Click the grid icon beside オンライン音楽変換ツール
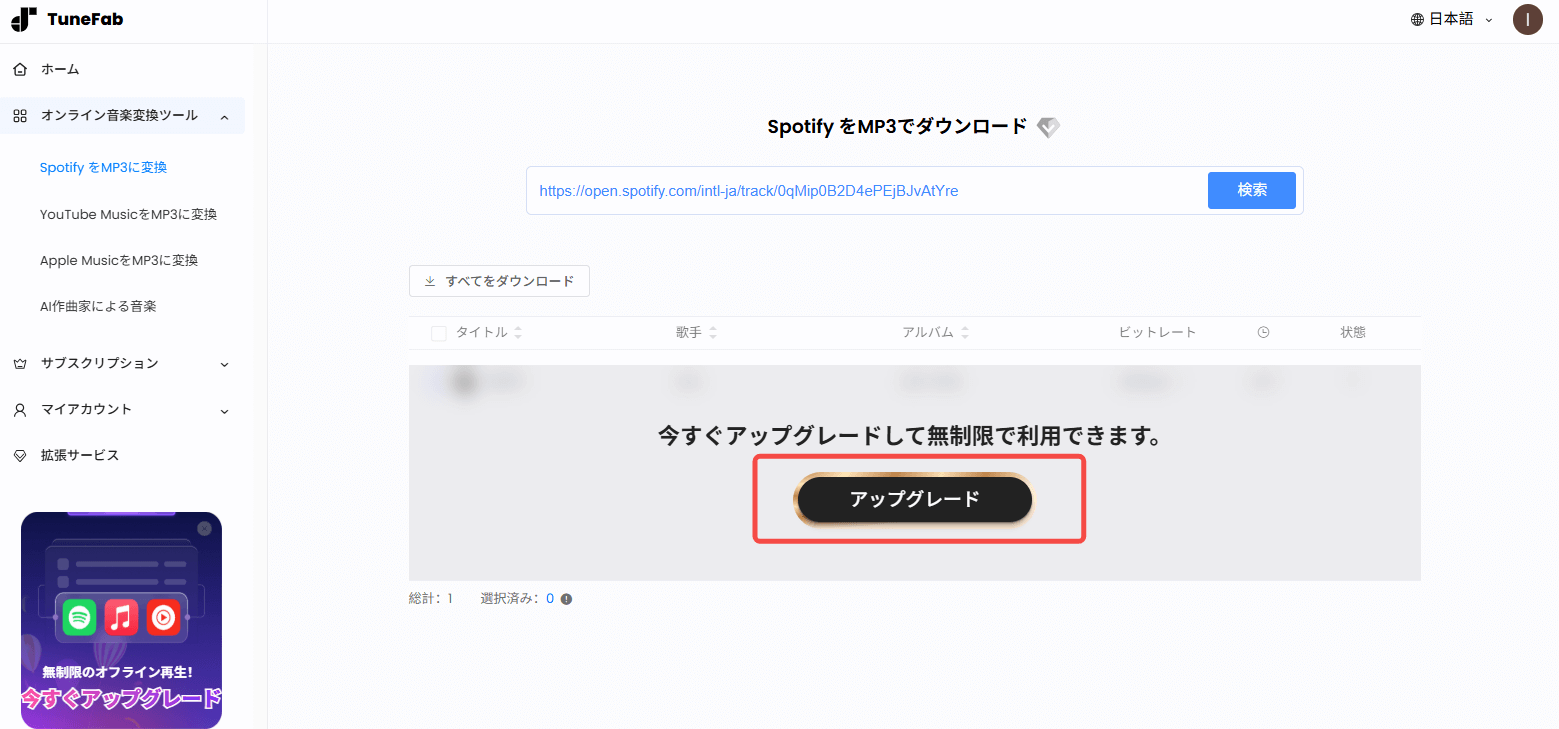The image size is (1559, 729). click(20, 116)
